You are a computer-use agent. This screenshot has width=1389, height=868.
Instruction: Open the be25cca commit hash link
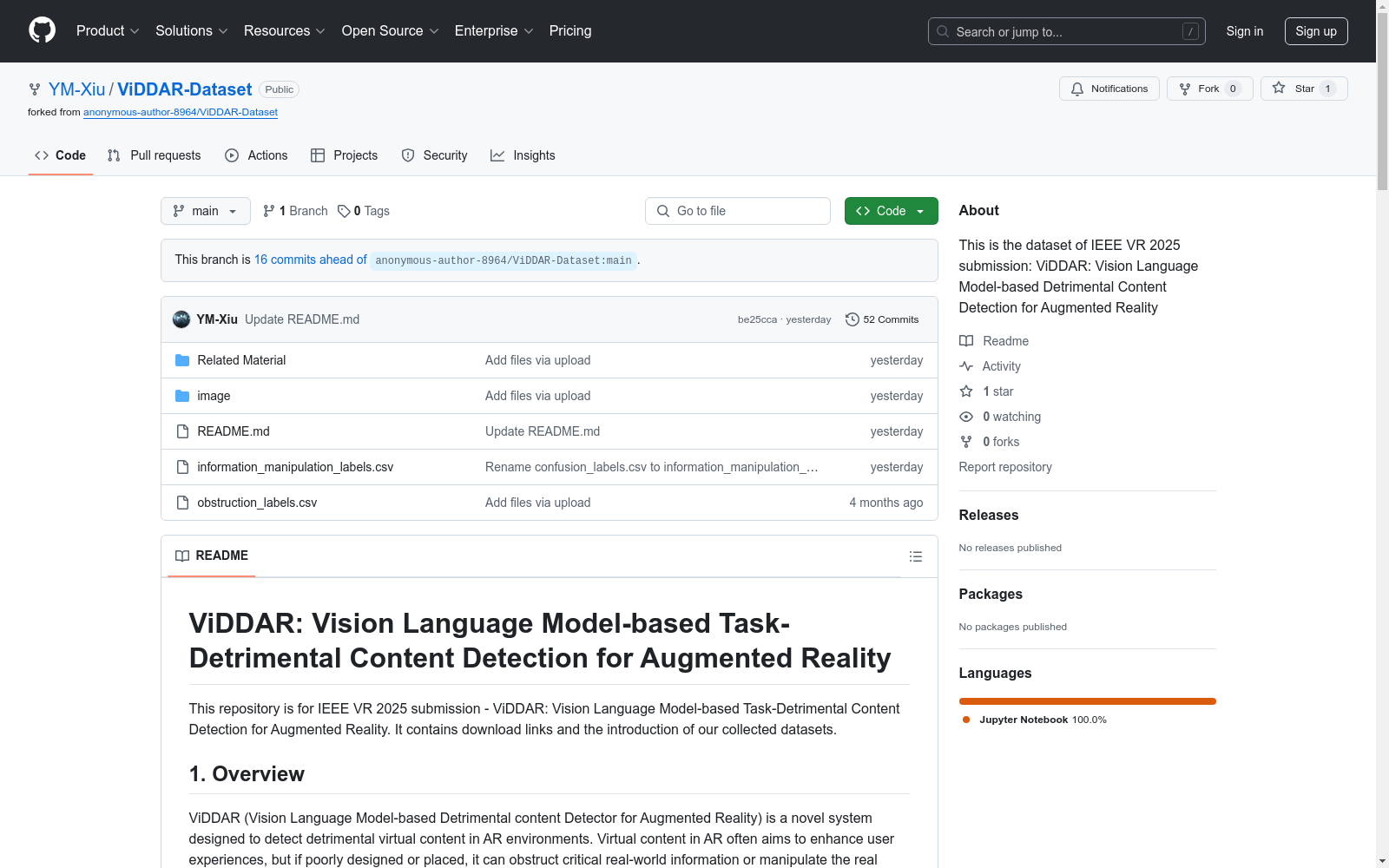[x=757, y=319]
